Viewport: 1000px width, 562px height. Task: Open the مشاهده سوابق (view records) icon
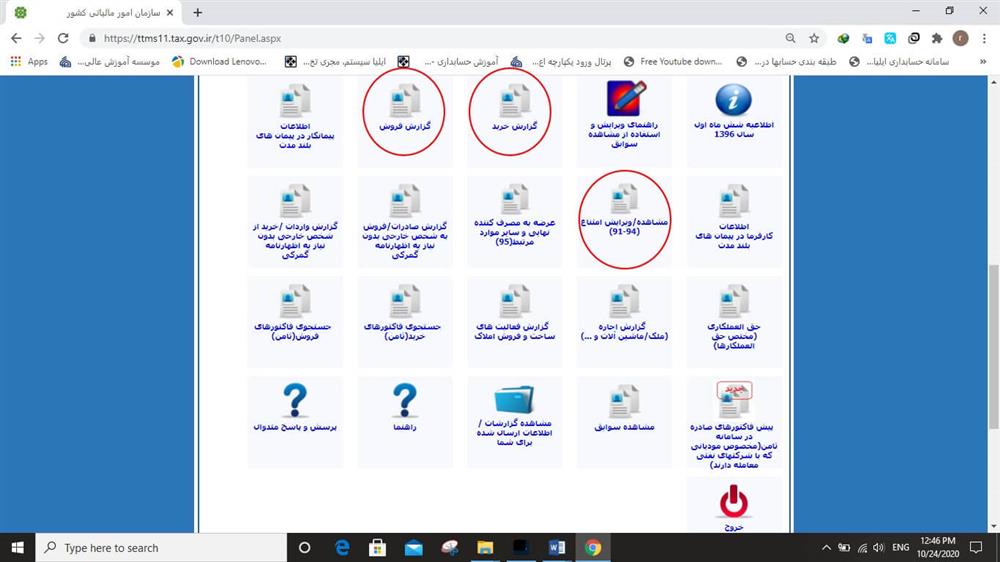coord(624,401)
